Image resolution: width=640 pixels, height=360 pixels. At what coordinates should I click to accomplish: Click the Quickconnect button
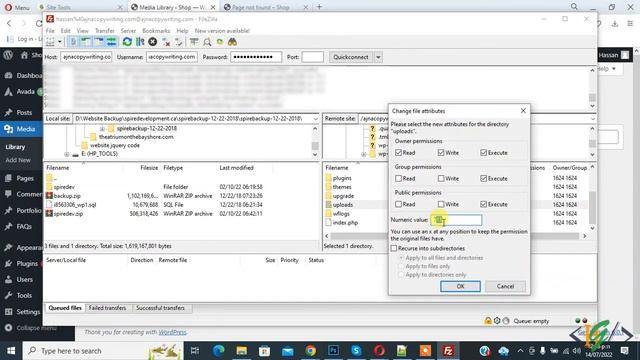click(351, 57)
